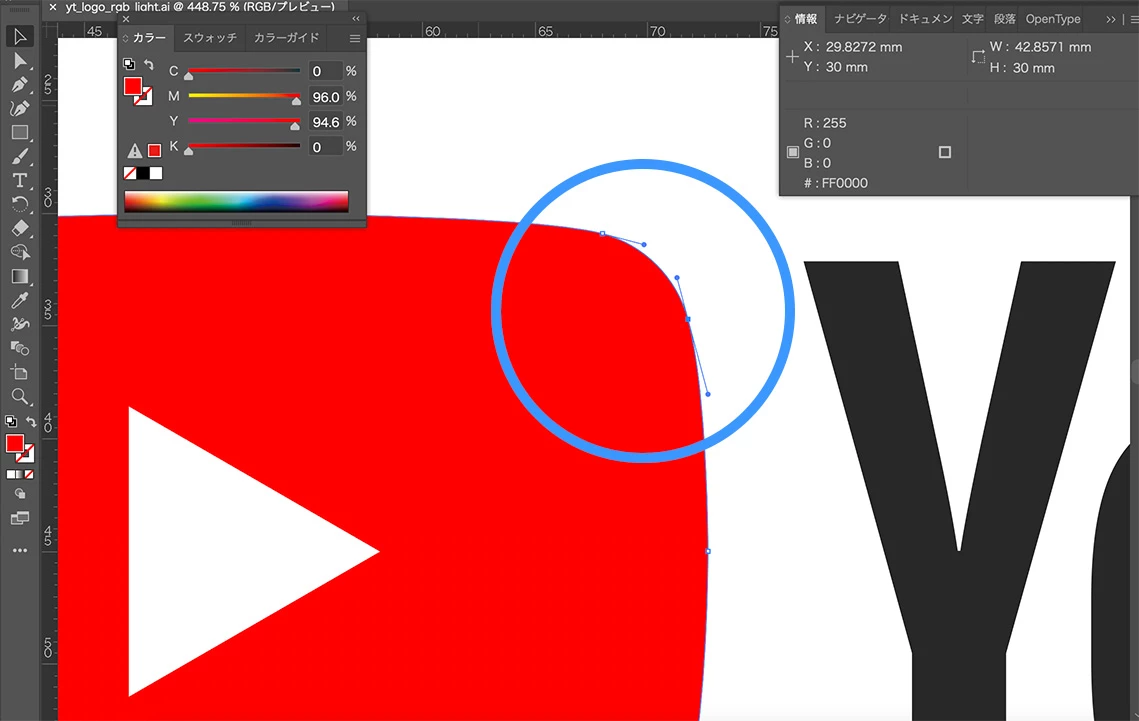Screen dimensions: 1139x721
Task: Switch to the カラーガイド tab
Action: click(286, 38)
